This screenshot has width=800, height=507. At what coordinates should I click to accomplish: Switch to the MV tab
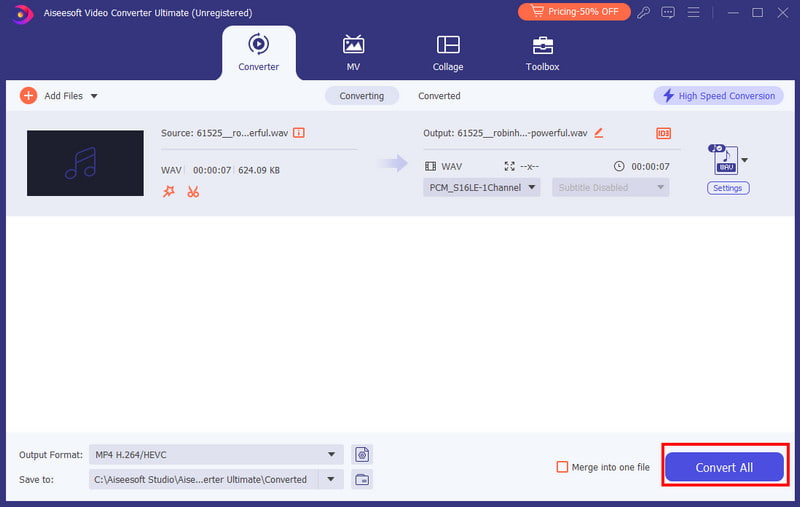[x=353, y=53]
